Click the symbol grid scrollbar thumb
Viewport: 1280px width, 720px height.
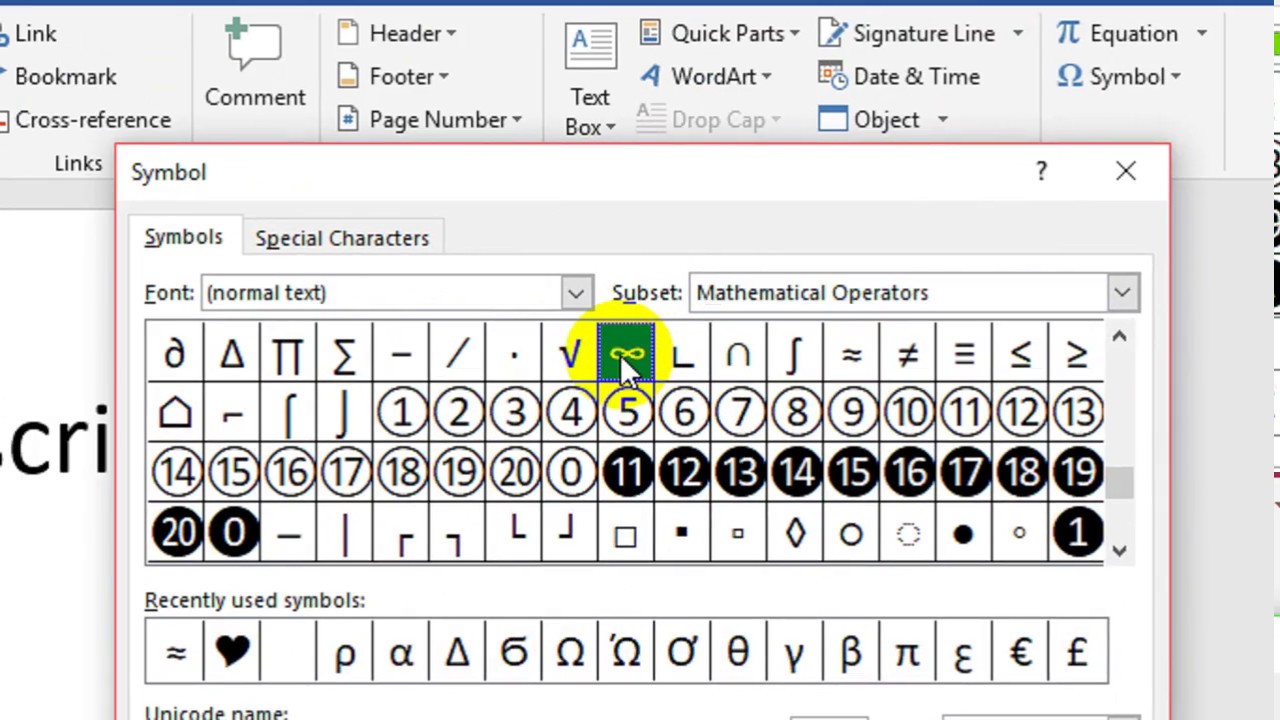[1120, 482]
